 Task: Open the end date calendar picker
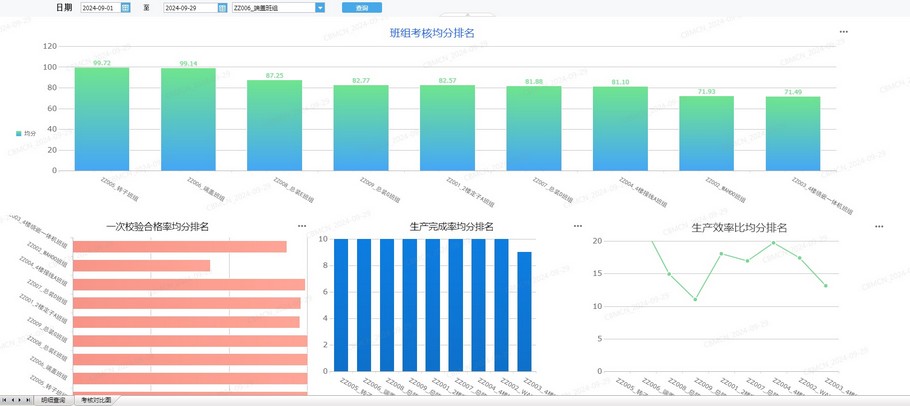(222, 7)
